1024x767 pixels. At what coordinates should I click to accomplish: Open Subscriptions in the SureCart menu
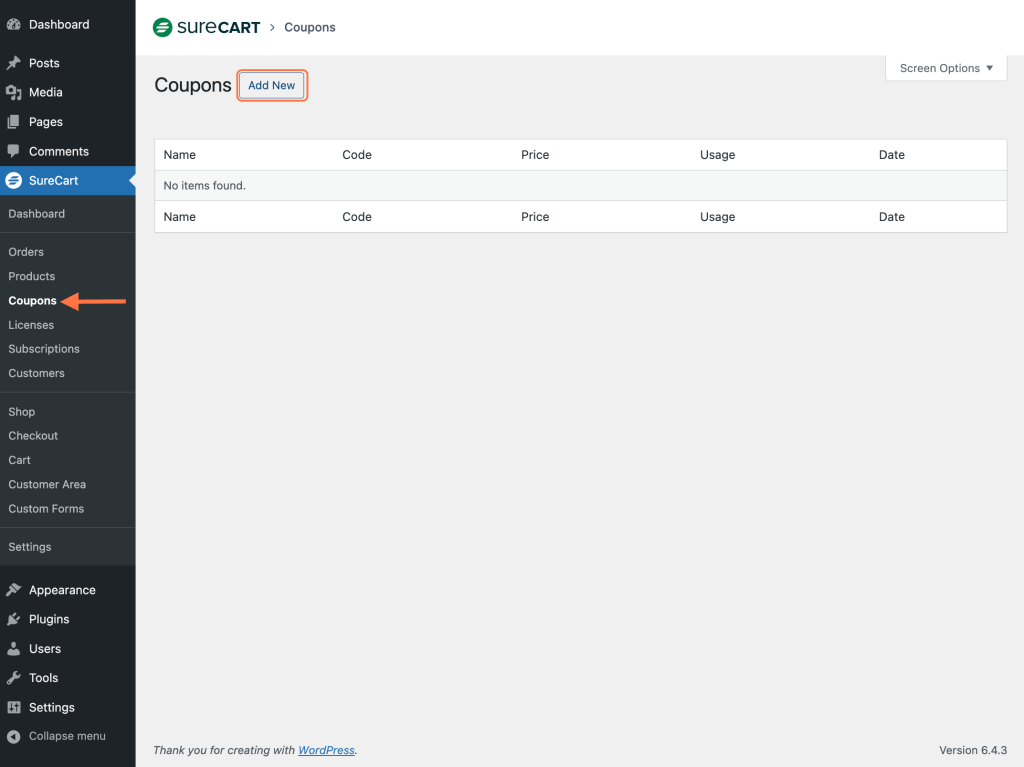[x=44, y=349]
